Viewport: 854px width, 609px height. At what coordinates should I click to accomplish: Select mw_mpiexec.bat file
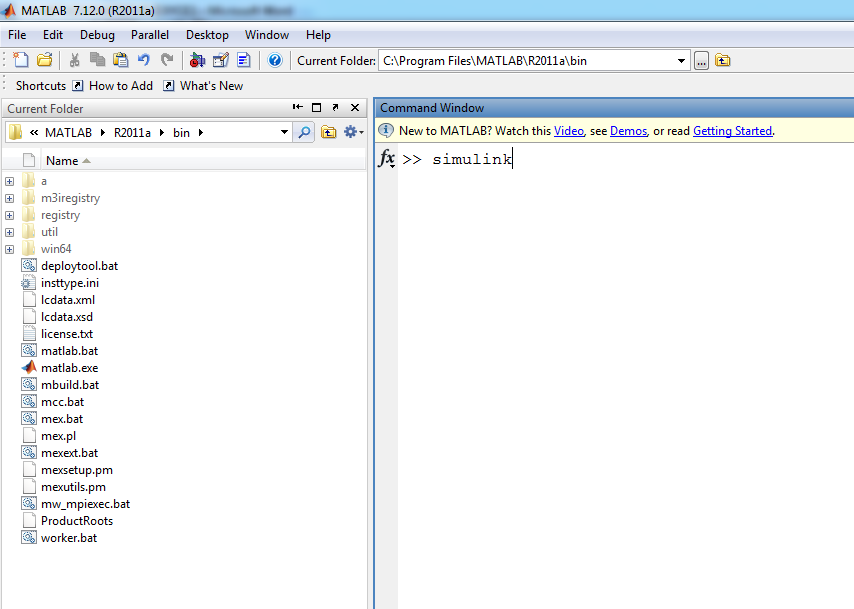(86, 504)
